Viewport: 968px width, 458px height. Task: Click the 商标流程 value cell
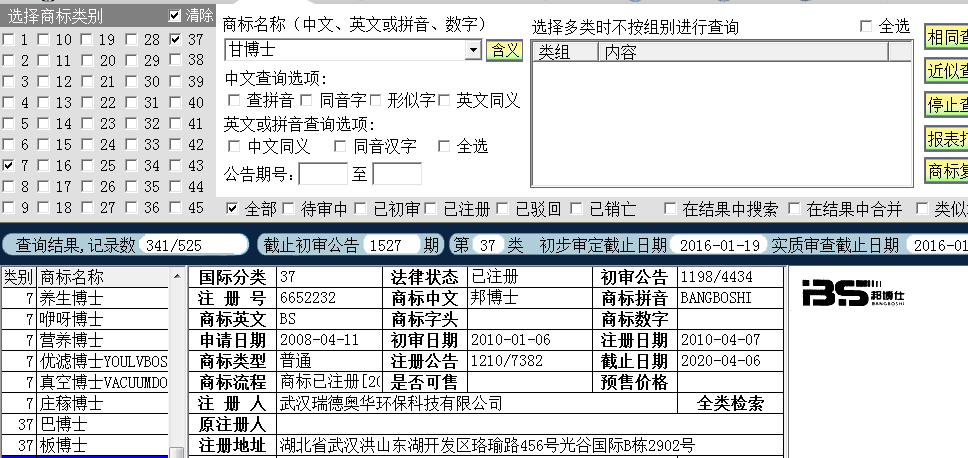click(x=330, y=382)
